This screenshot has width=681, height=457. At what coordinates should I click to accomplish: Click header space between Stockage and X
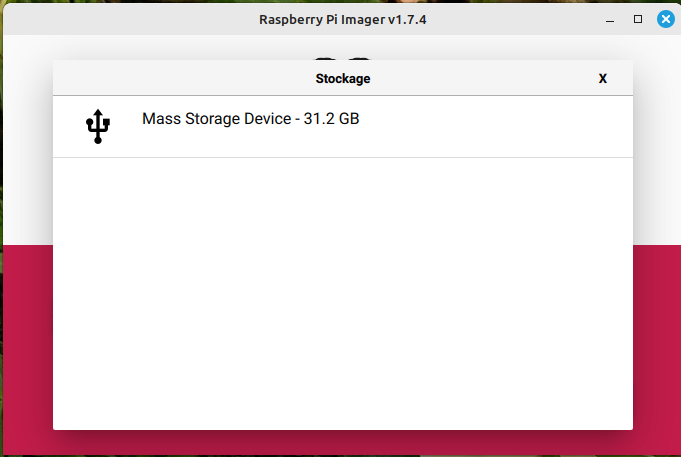click(480, 78)
